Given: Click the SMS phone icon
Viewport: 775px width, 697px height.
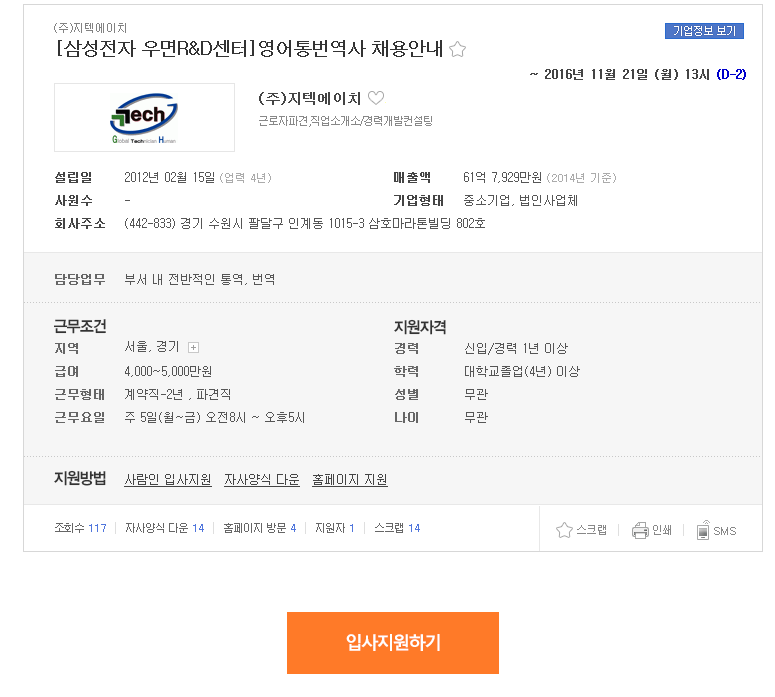Looking at the screenshot, I should [x=703, y=530].
